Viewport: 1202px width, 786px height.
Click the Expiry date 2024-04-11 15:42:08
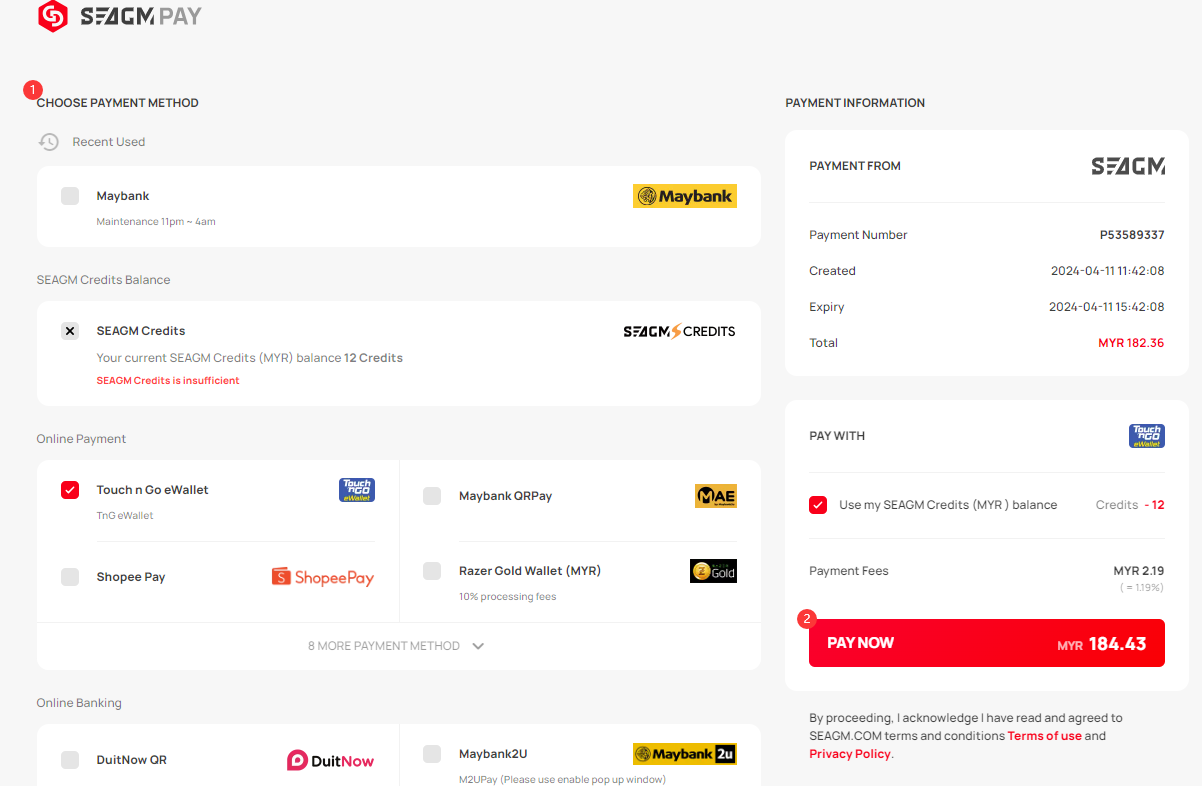(x=1107, y=307)
